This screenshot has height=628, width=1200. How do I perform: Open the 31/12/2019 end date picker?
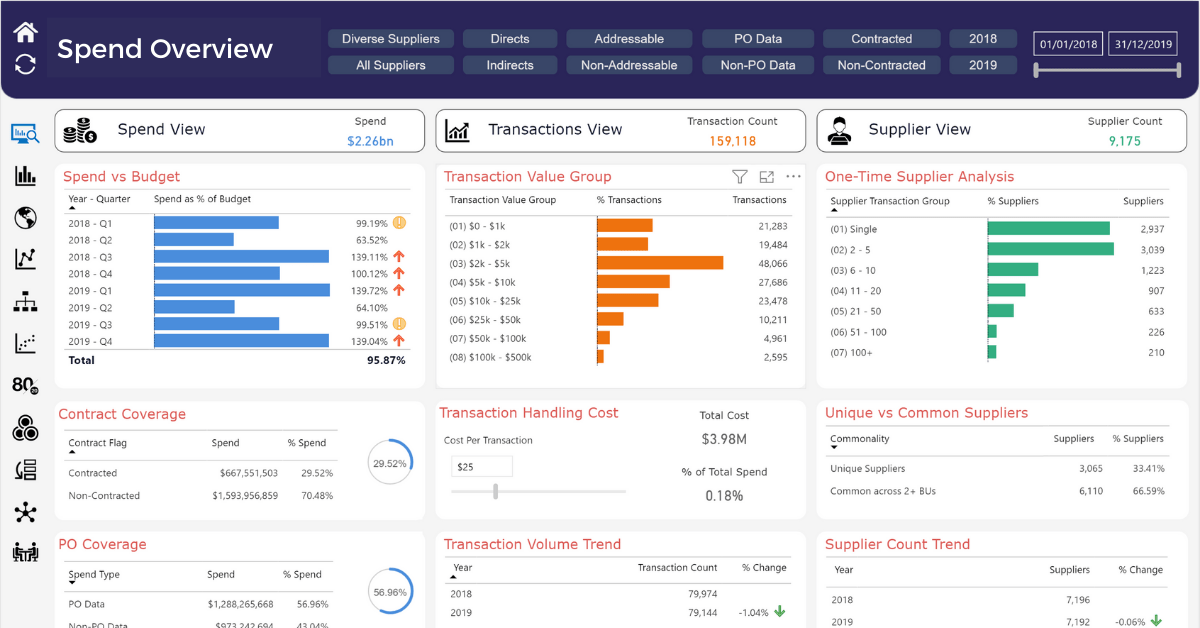(1142, 43)
